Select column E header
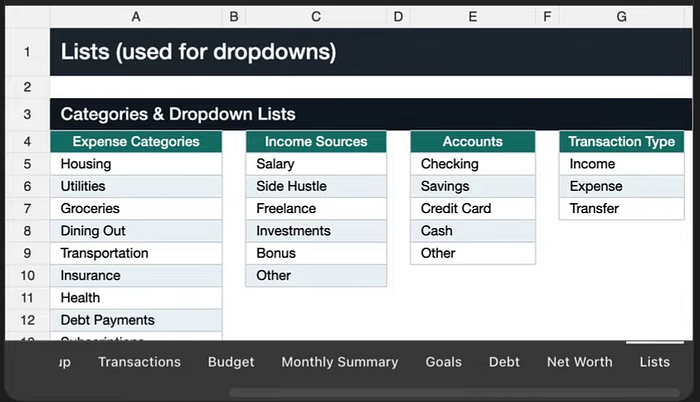The width and height of the screenshot is (700, 402). pyautogui.click(x=473, y=17)
